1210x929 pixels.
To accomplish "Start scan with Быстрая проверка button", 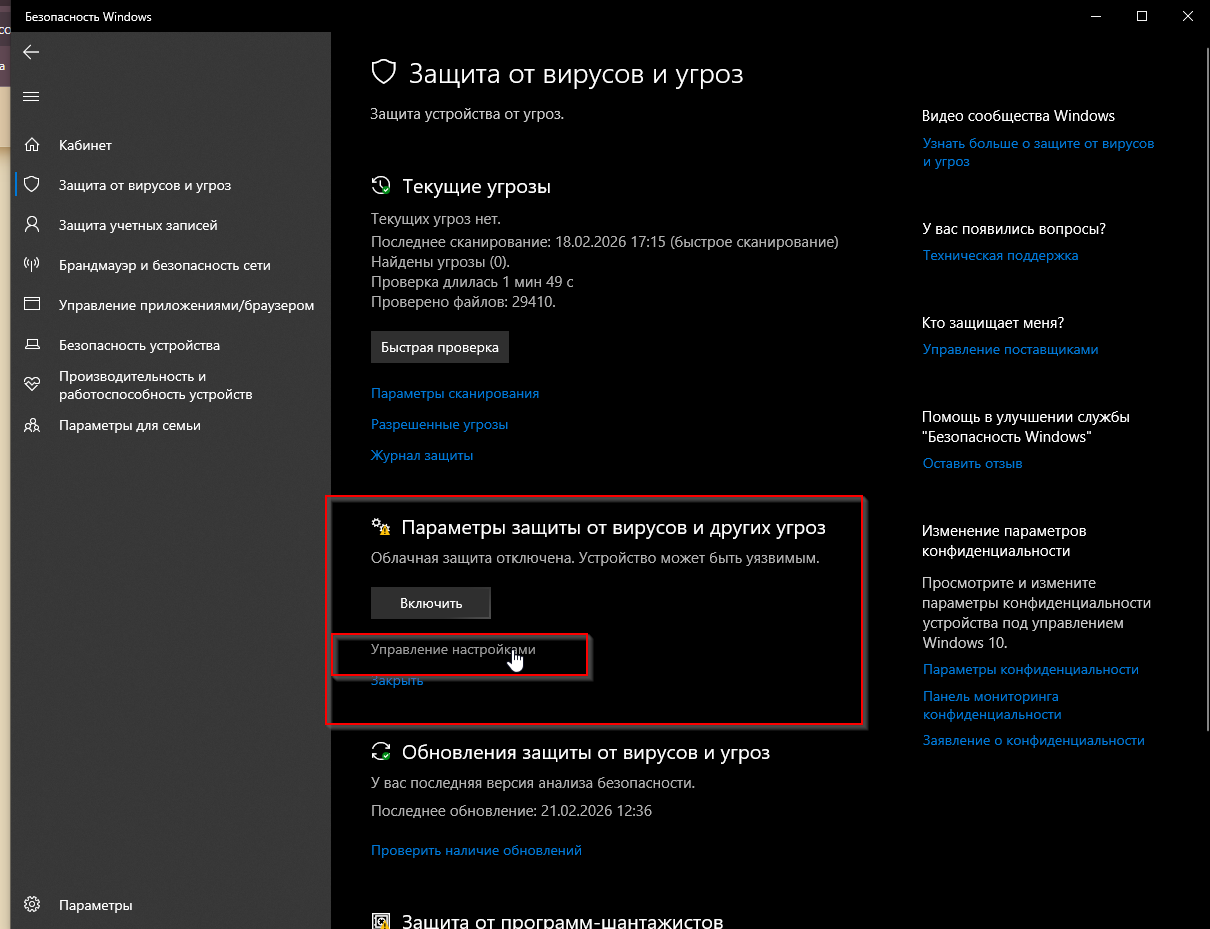I will coord(440,348).
